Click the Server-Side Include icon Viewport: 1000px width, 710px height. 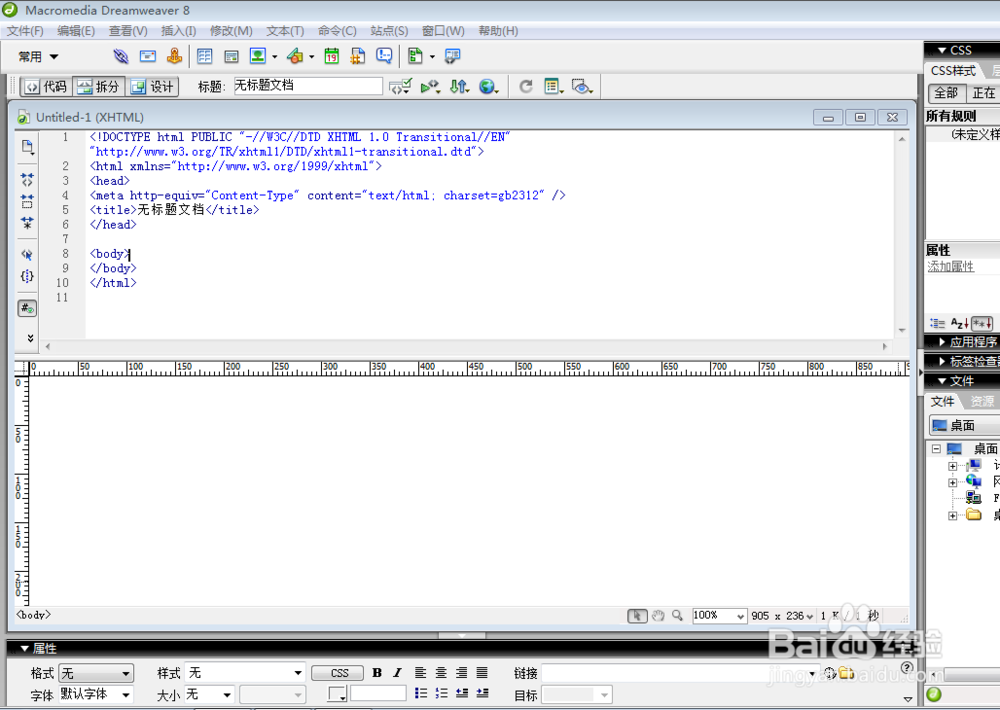pos(358,56)
